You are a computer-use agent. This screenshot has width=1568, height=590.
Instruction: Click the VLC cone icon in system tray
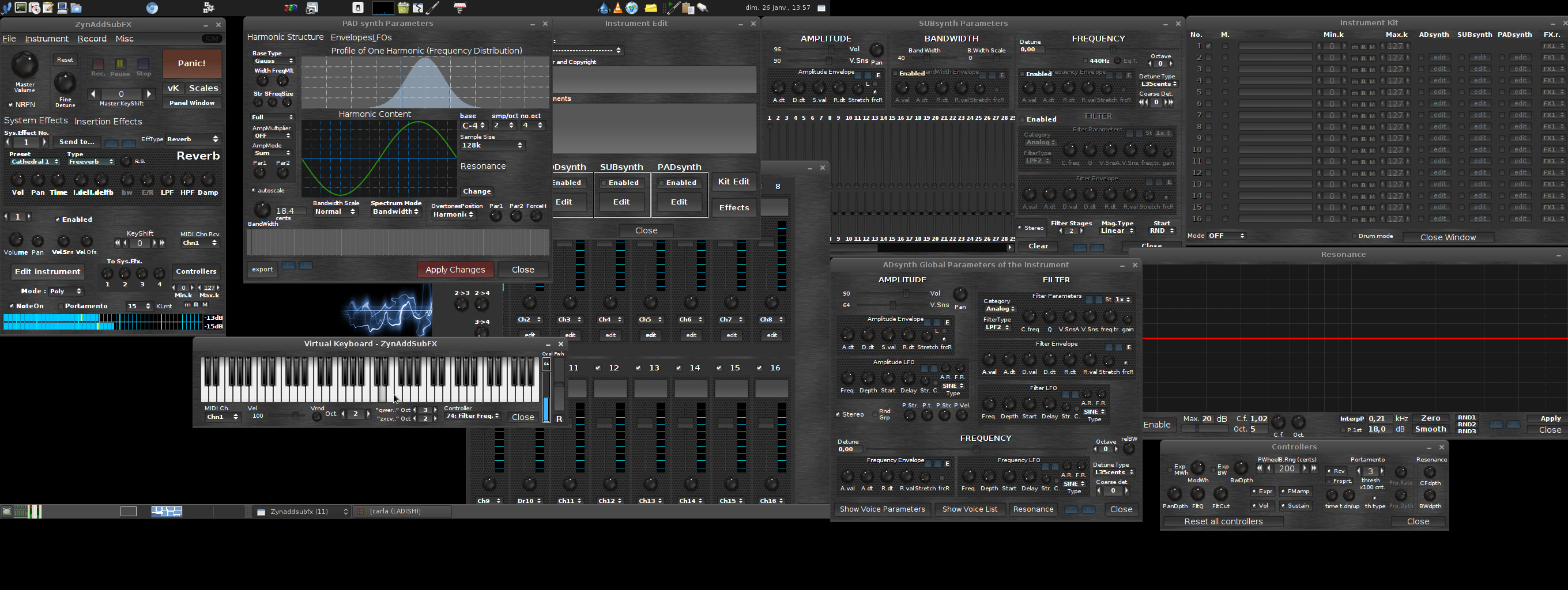click(x=618, y=8)
